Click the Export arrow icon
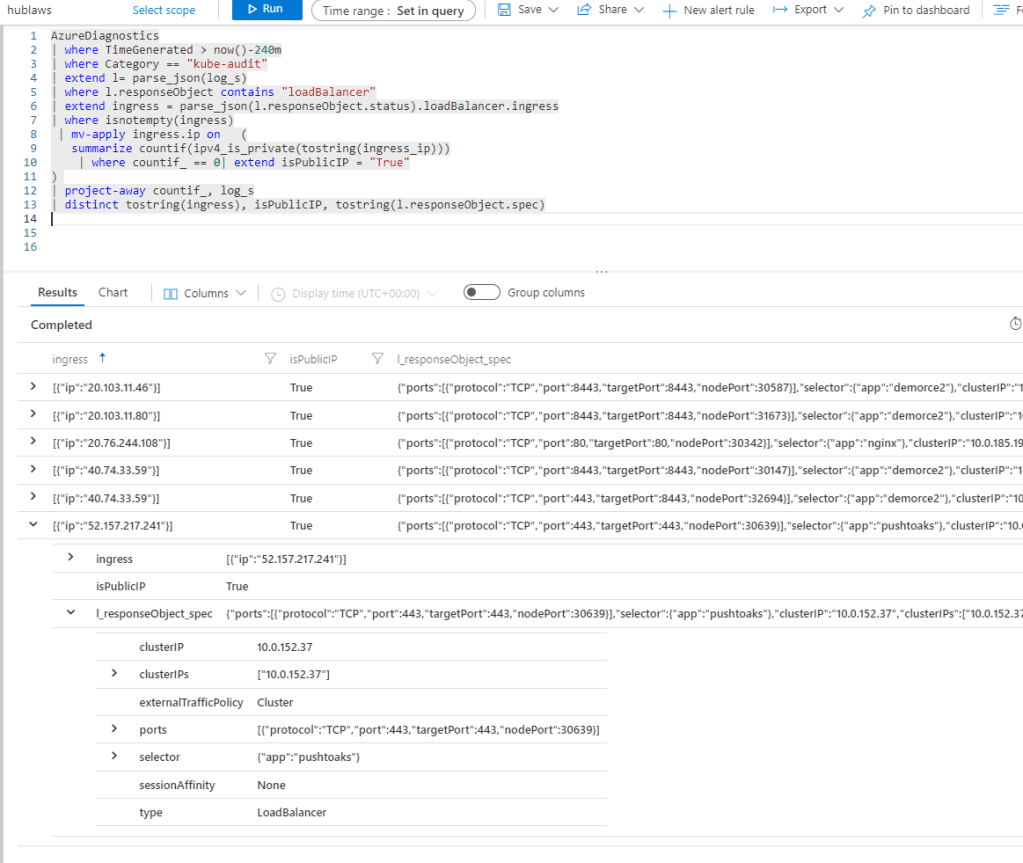The width and height of the screenshot is (1023, 863). pos(780,10)
